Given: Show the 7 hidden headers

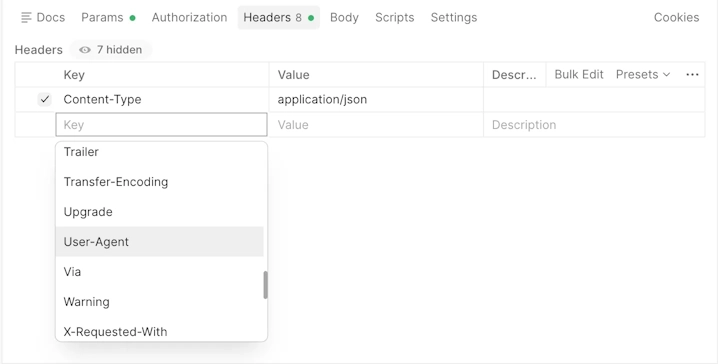Looking at the screenshot, I should click(x=110, y=49).
